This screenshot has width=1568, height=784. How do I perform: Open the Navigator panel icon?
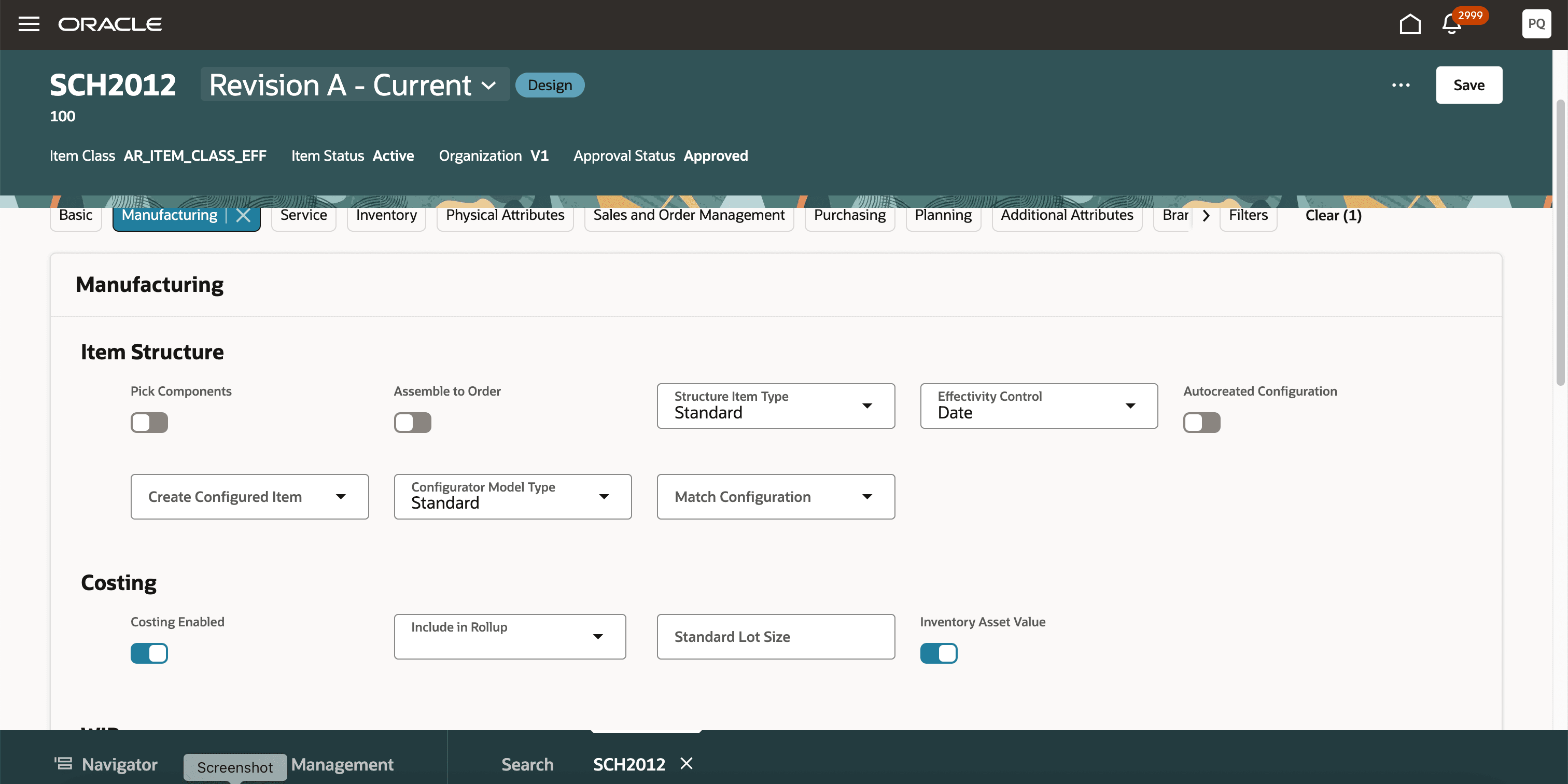(x=63, y=763)
